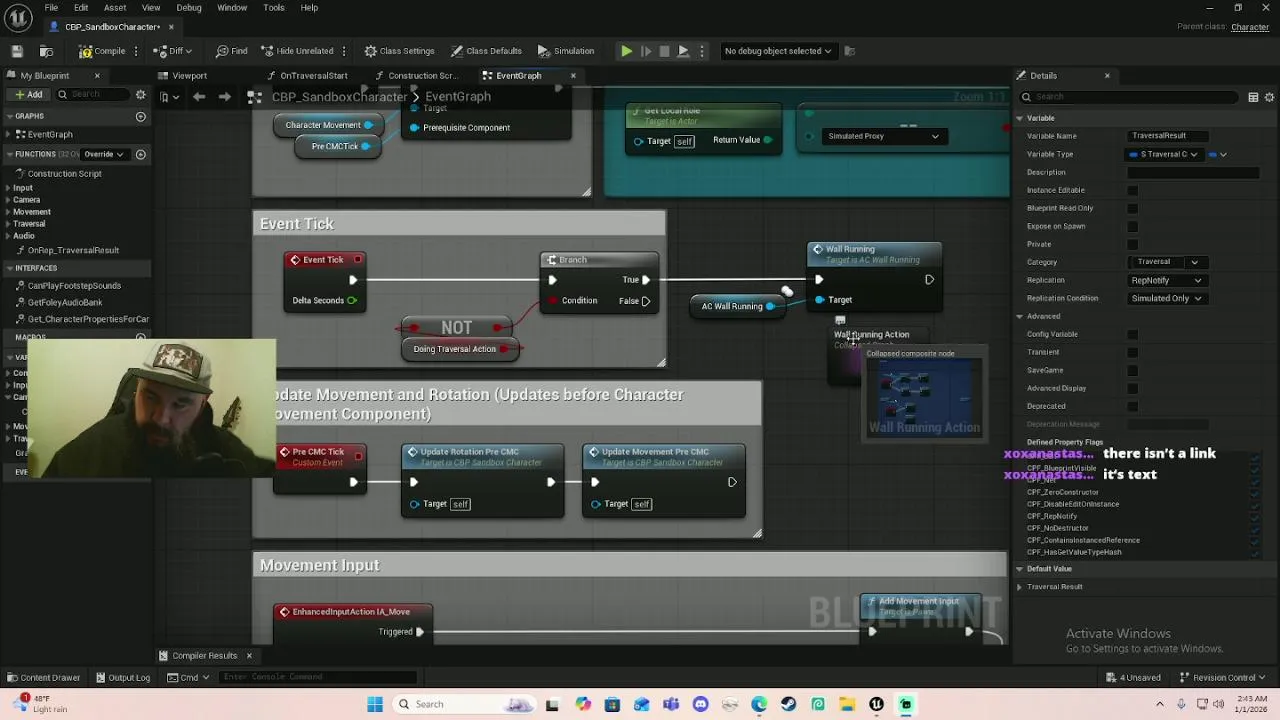Screen dimensions: 1280x720
Task: Open the function Override dropdown
Action: click(x=103, y=154)
